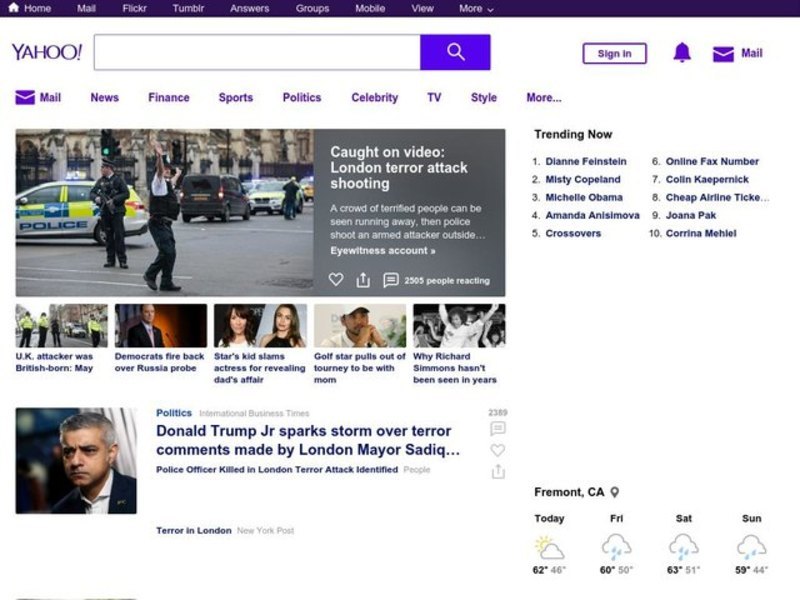Open comments on the featured video story
This screenshot has height=600, width=800.
(x=391, y=280)
